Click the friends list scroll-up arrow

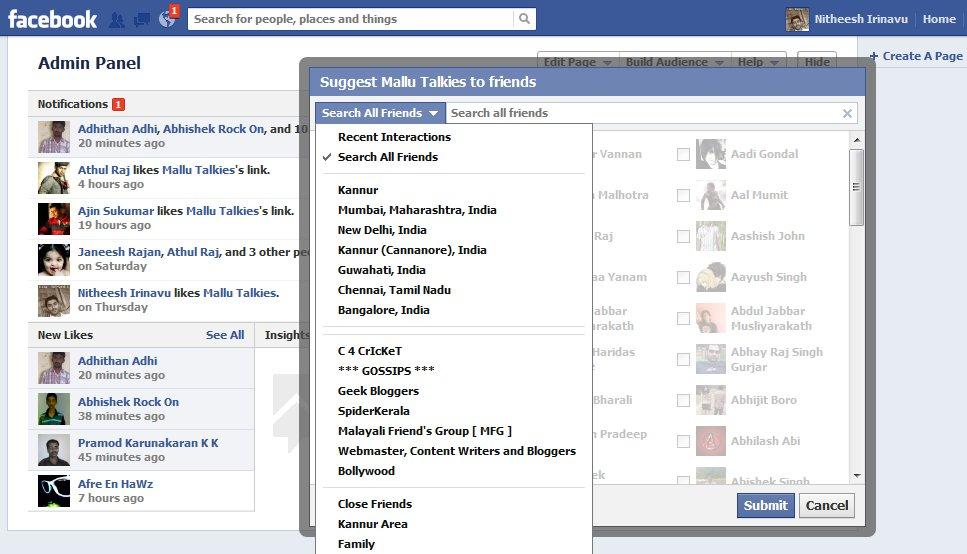(857, 140)
